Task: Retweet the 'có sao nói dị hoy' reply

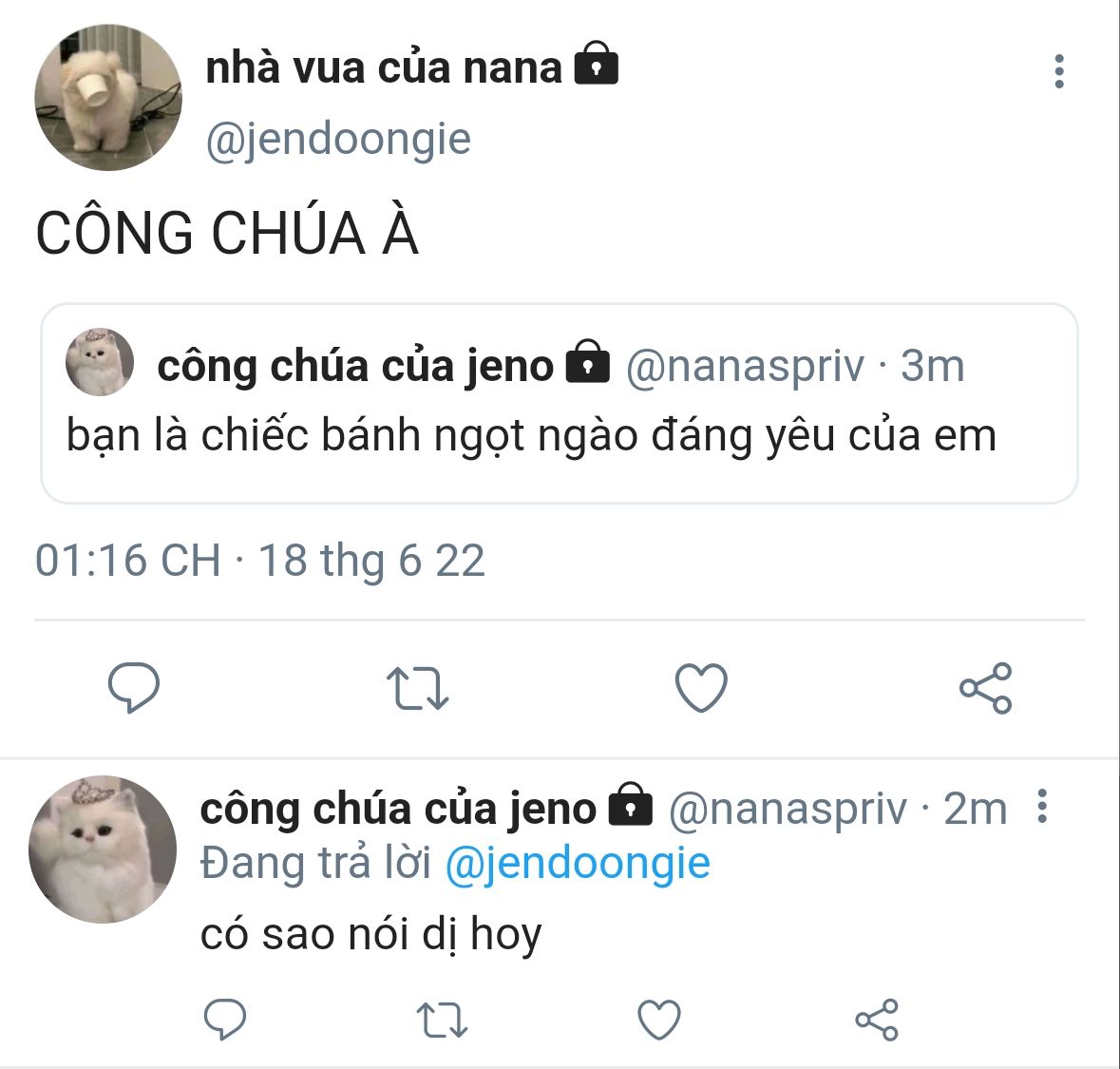Action: pos(442,1020)
